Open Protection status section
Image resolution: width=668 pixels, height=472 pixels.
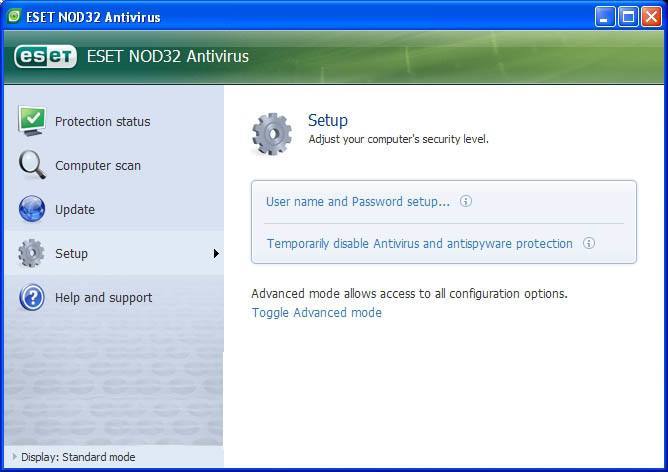[114, 121]
